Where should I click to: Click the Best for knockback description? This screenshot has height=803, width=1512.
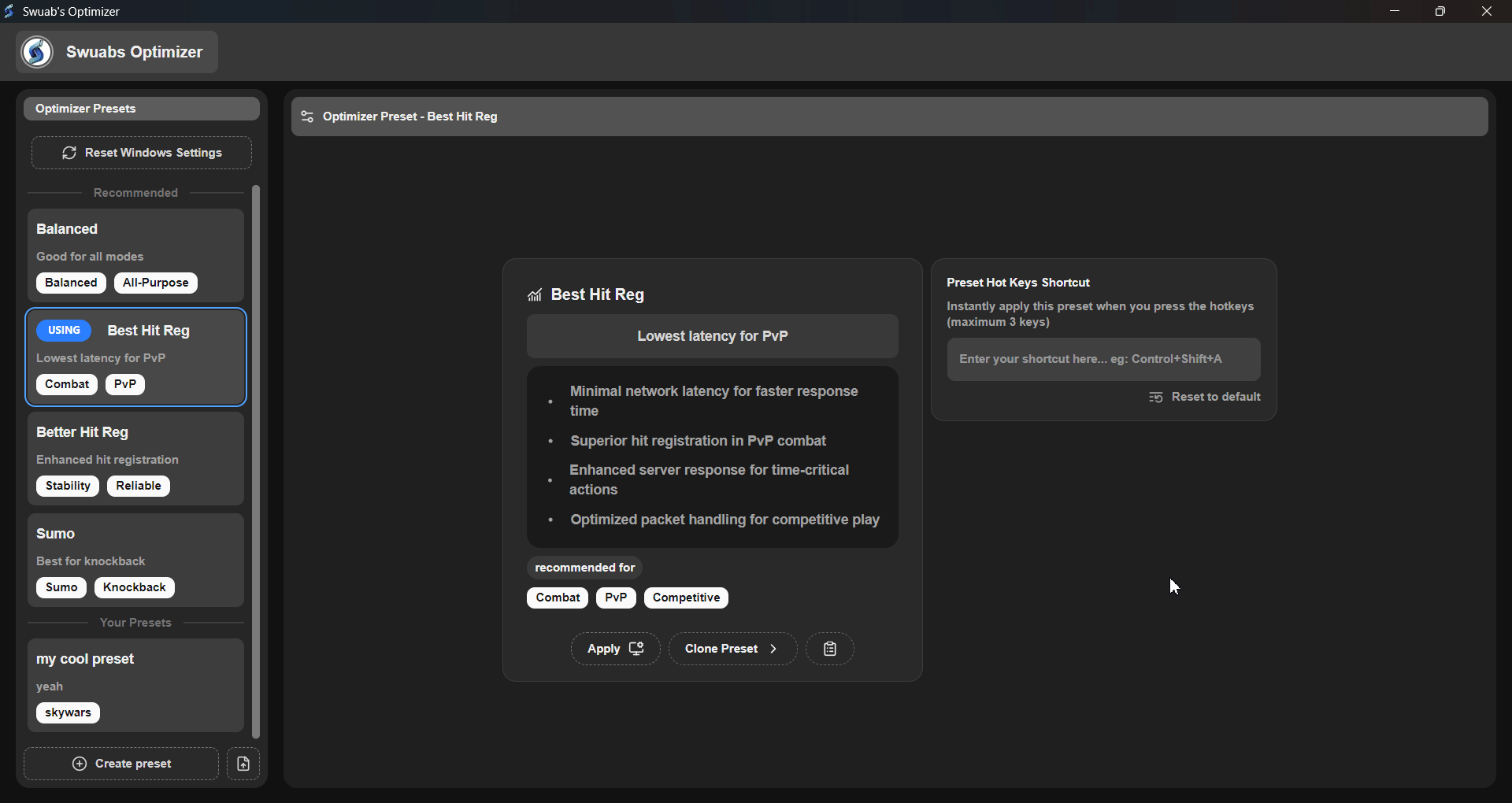tap(91, 561)
